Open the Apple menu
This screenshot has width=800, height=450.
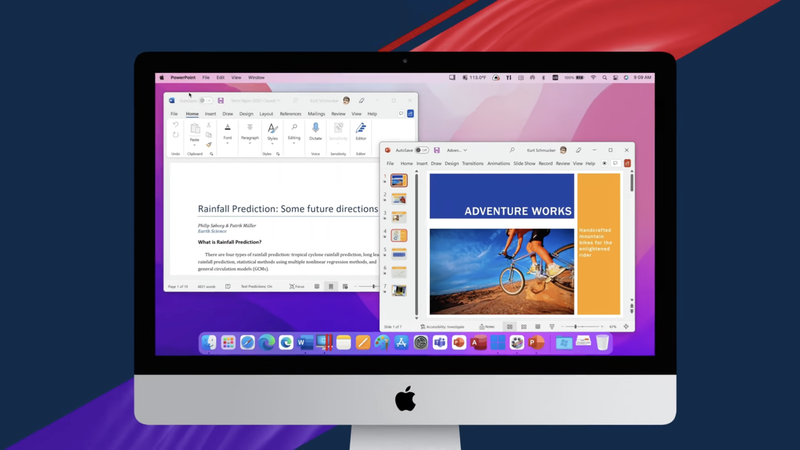click(x=162, y=78)
